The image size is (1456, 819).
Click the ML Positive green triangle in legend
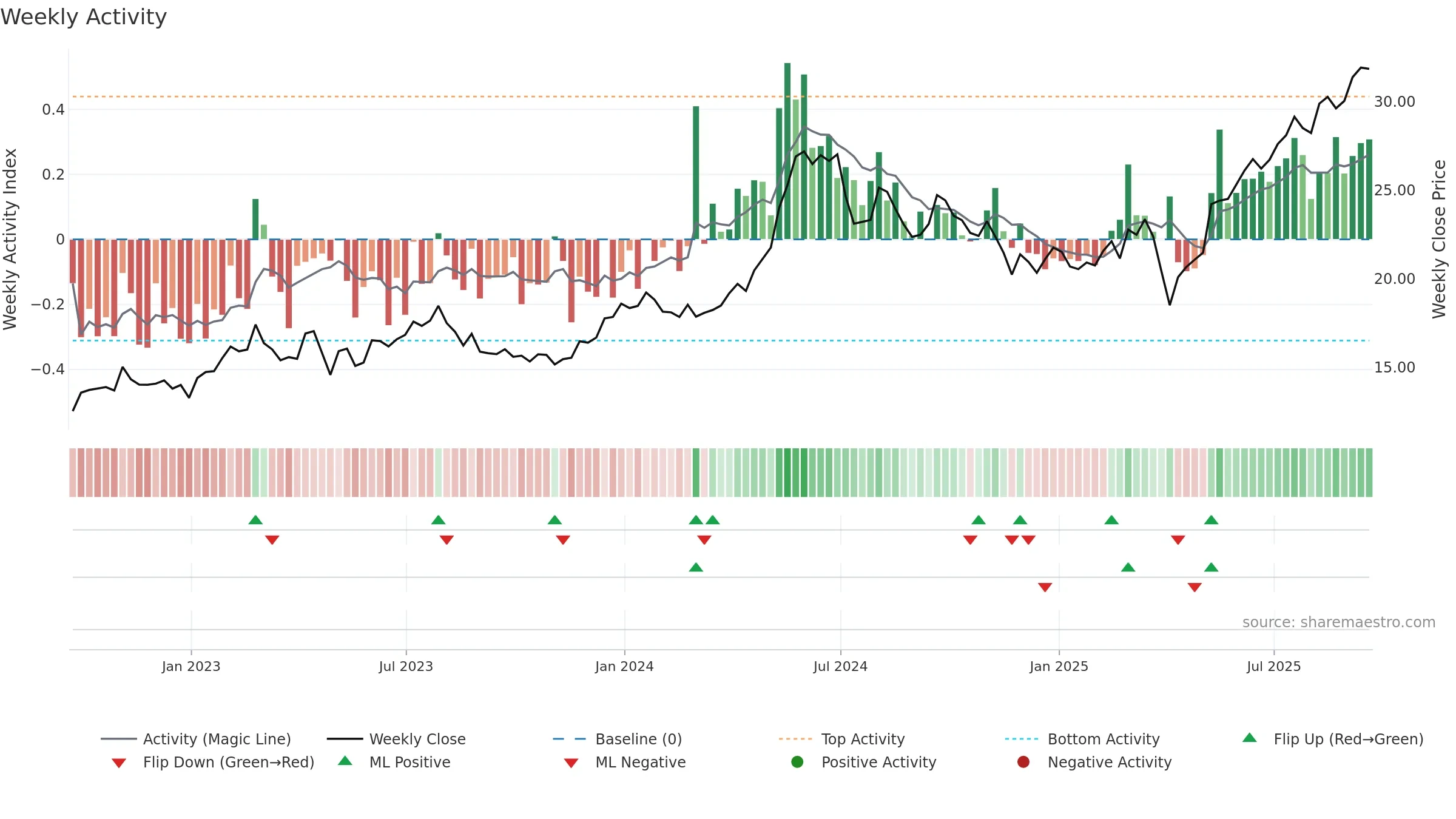[345, 761]
